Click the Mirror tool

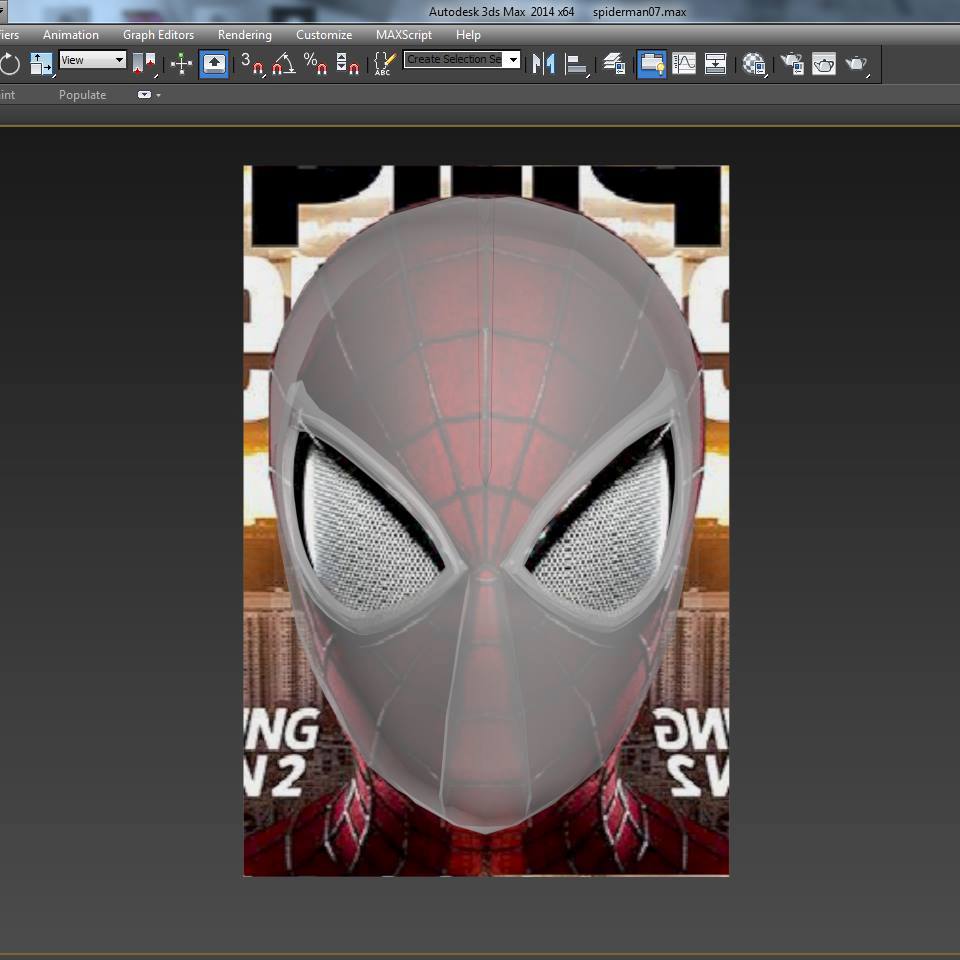(543, 64)
